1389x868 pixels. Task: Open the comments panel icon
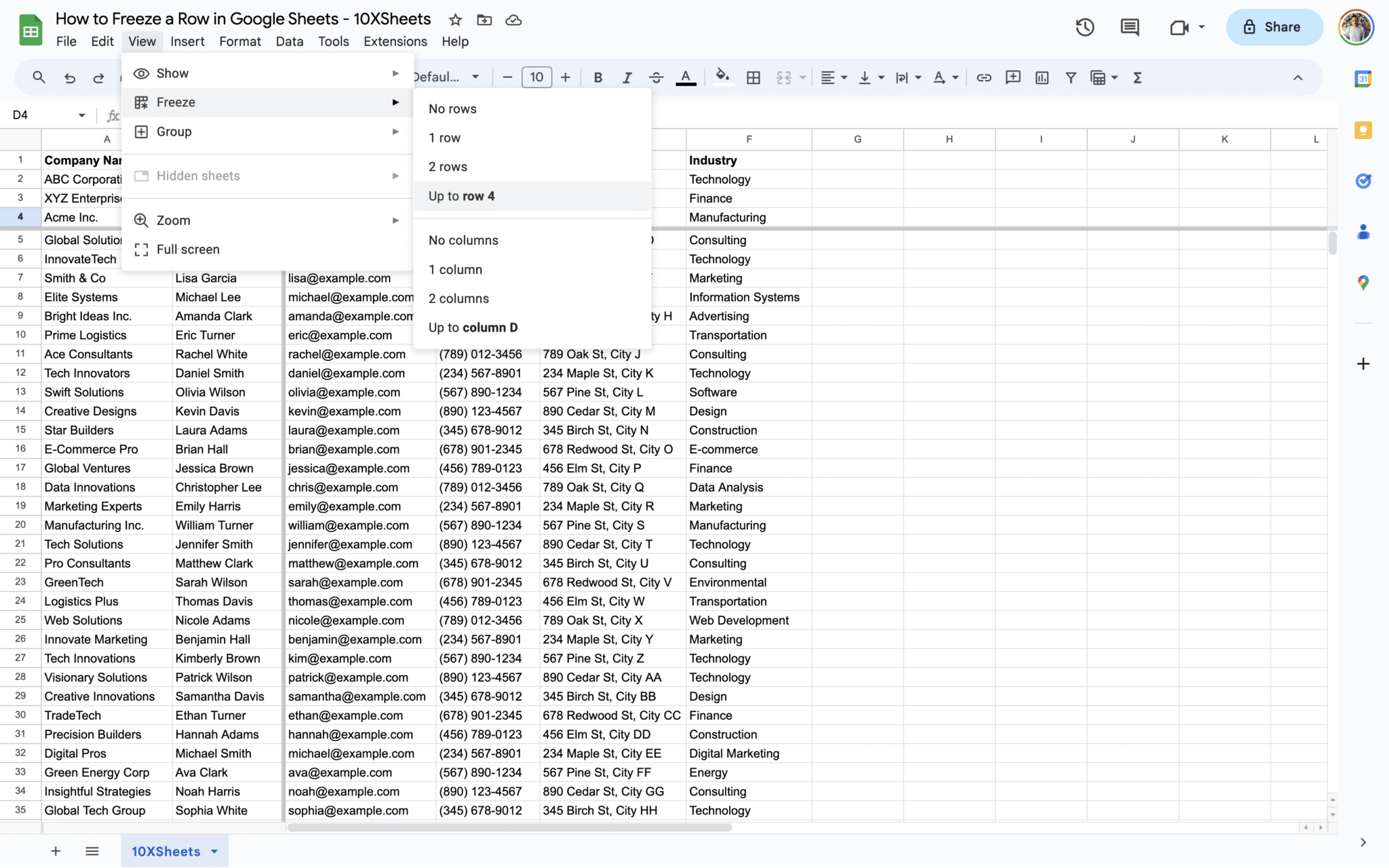point(1129,27)
